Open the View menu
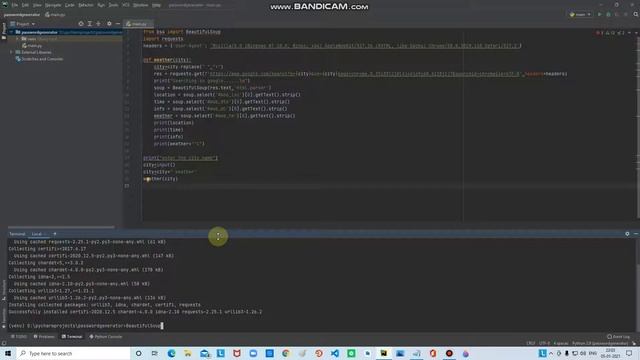The height and width of the screenshot is (360, 640). [x=37, y=5]
